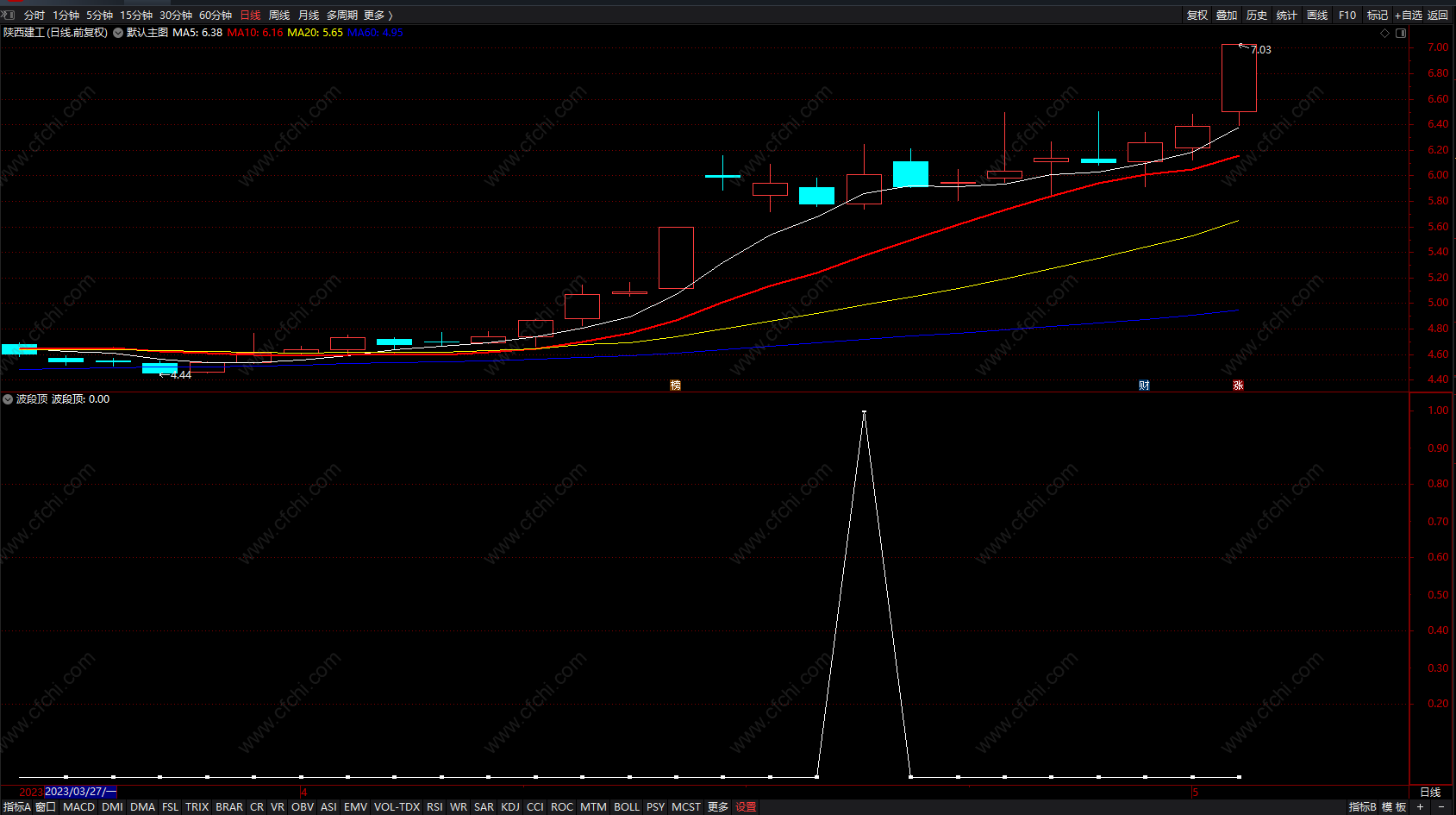The height and width of the screenshot is (815, 1456).
Task: Apply the SAR indicator
Action: [x=484, y=807]
